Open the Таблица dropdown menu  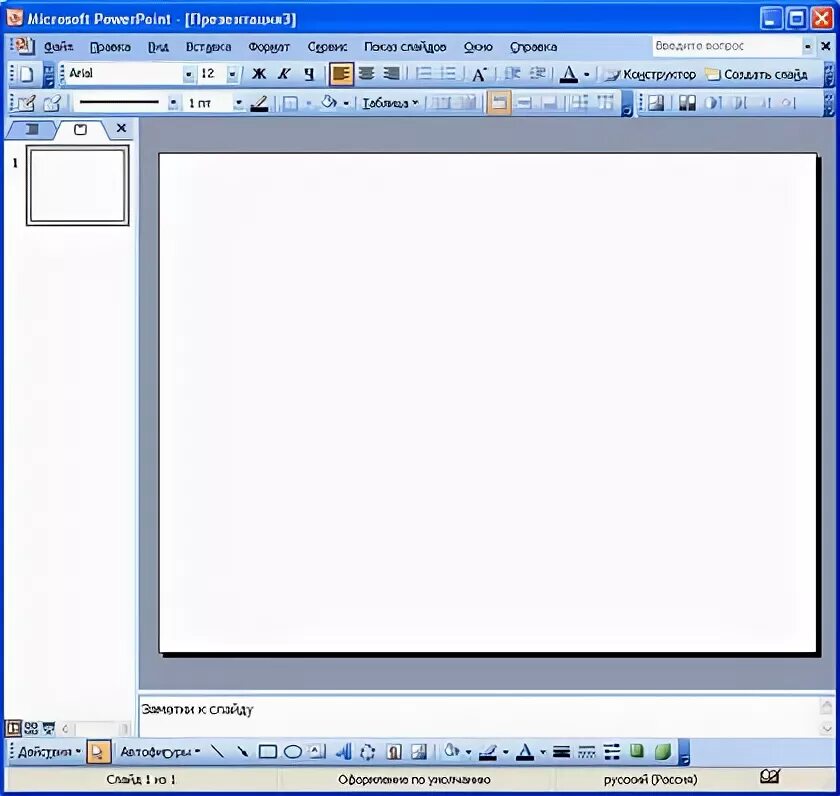click(x=390, y=103)
